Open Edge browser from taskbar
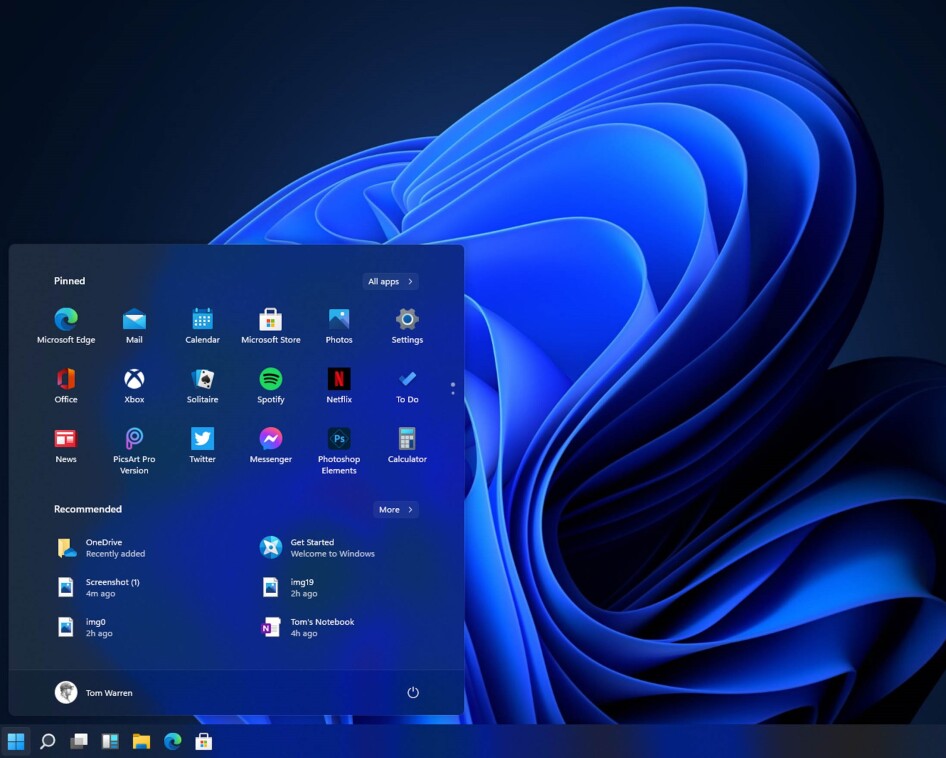The width and height of the screenshot is (946, 758). (x=173, y=741)
